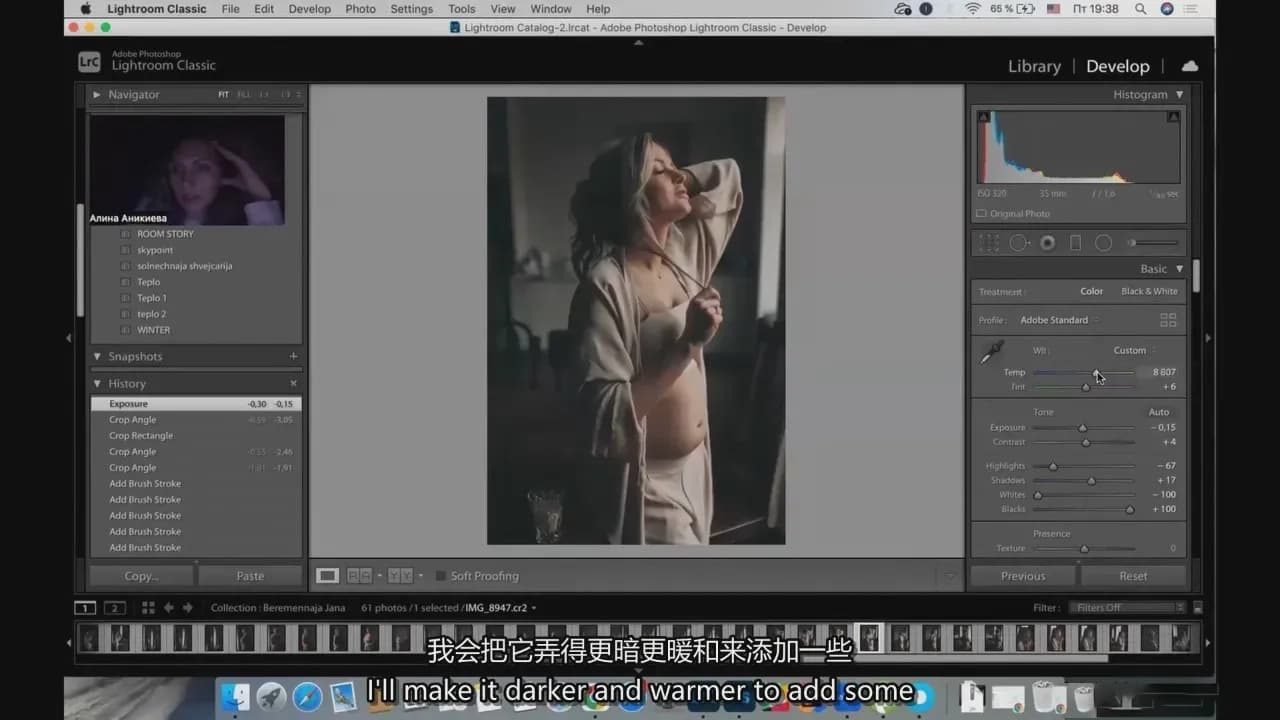Go back with filmstrip left arrow
This screenshot has height=720, width=1280.
(x=168, y=607)
